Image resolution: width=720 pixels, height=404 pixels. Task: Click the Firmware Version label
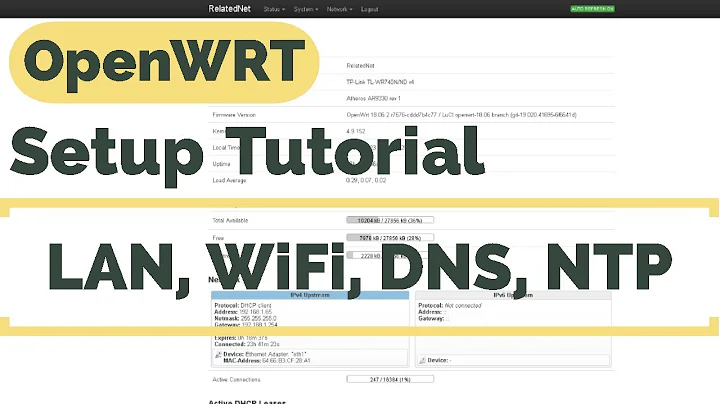pyautogui.click(x=234, y=115)
